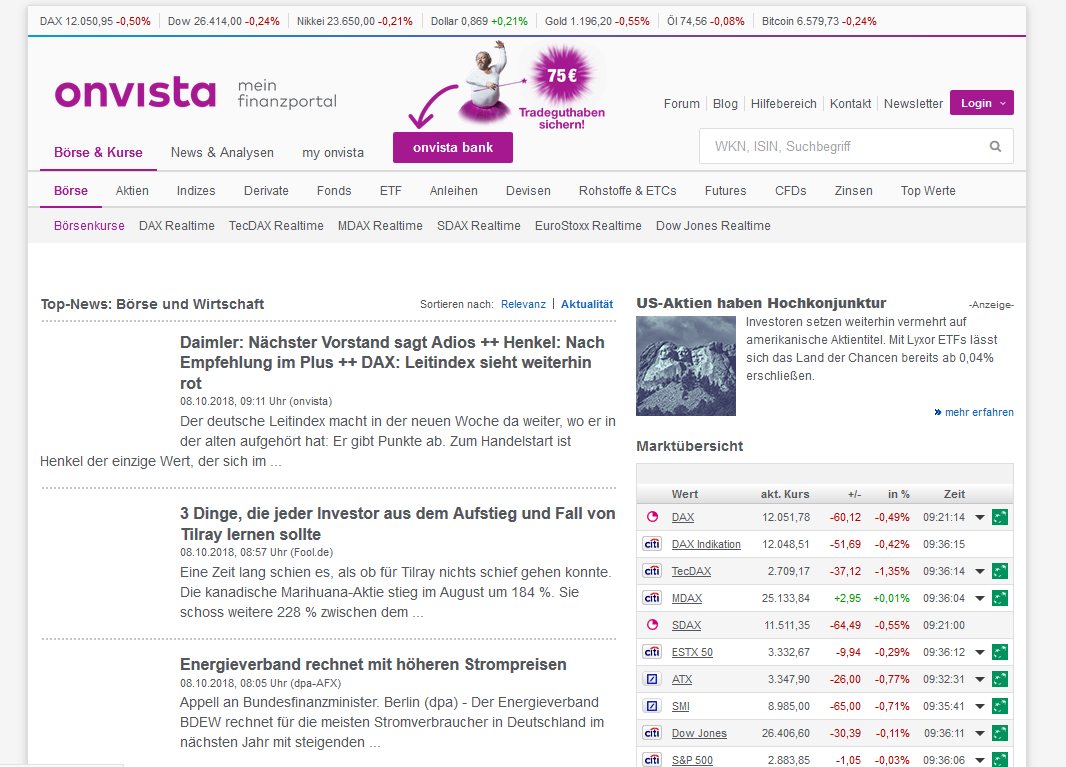Click the 75 € Tradeguthaben promo badge

(562, 86)
